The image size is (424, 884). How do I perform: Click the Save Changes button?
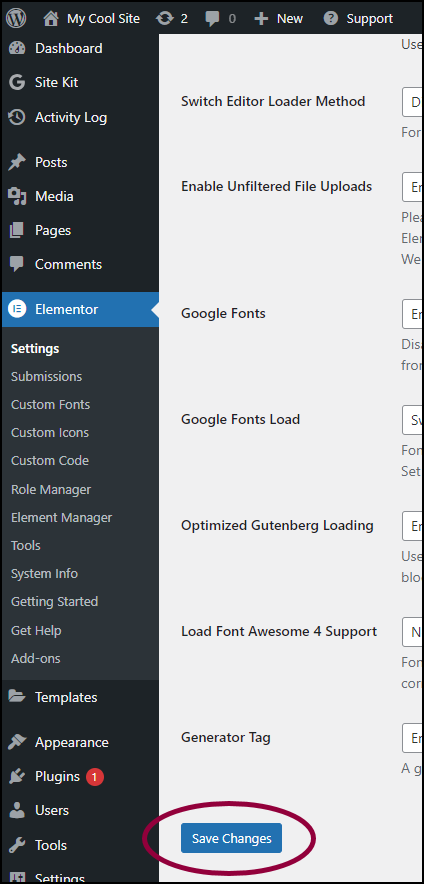coord(231,838)
